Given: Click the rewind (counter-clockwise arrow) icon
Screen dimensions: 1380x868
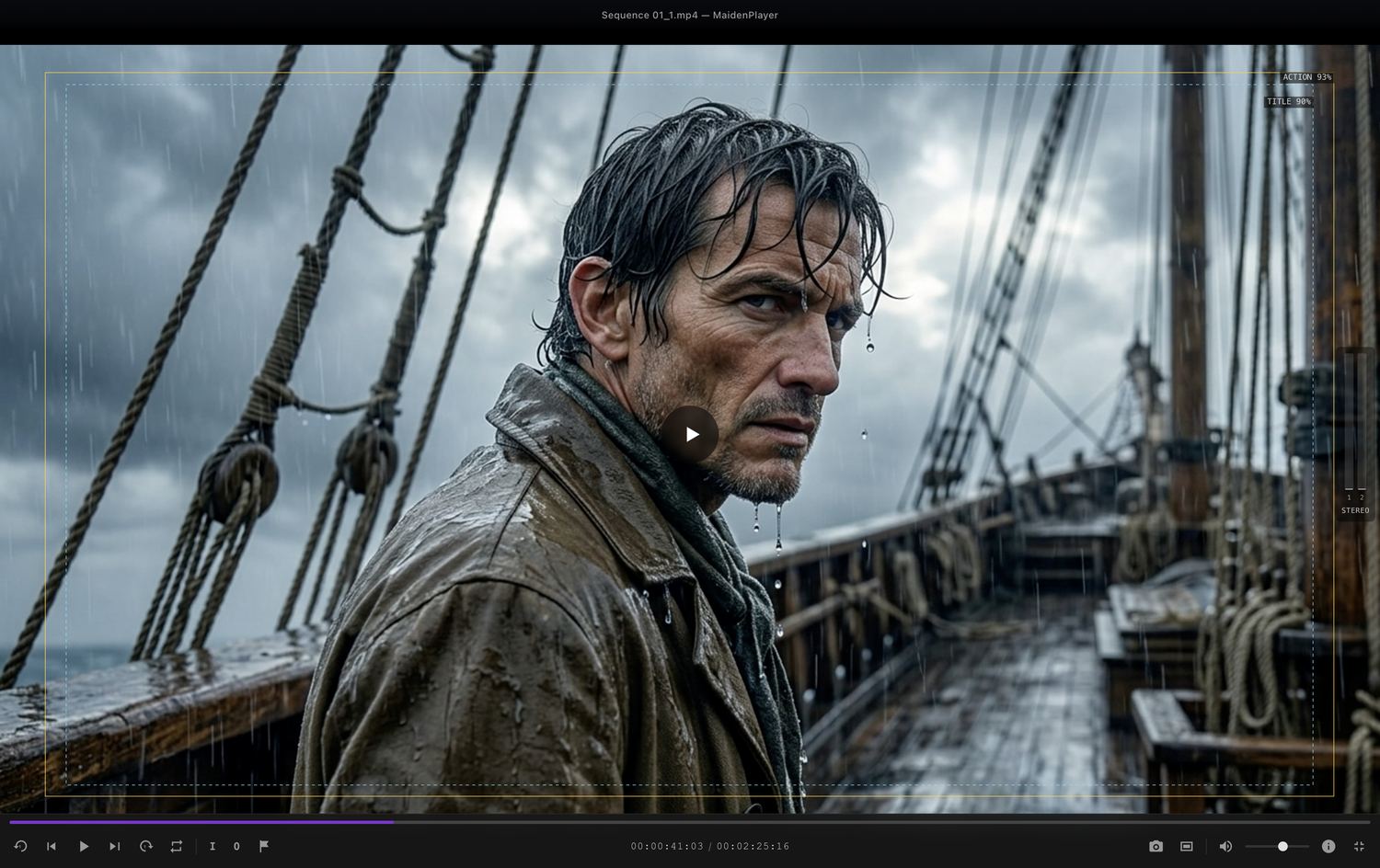Looking at the screenshot, I should 20,846.
